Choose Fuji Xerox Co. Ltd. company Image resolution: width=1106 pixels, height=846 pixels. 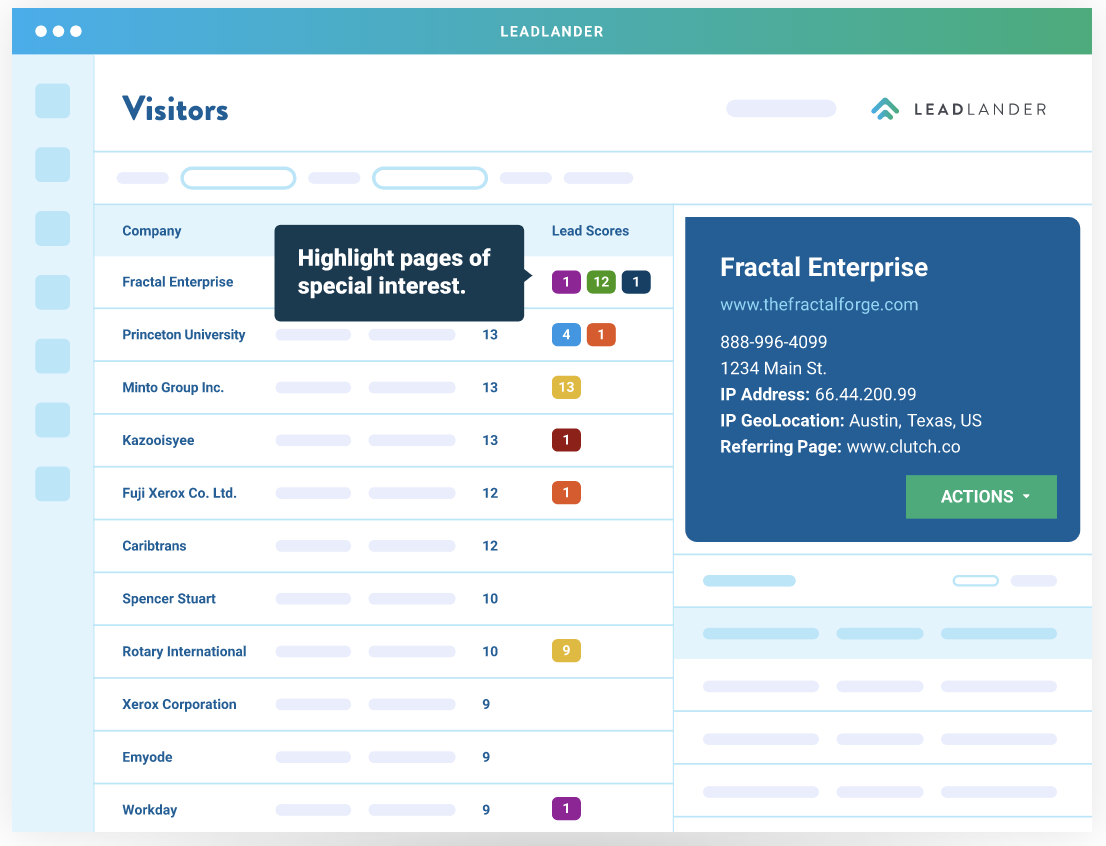coord(179,493)
